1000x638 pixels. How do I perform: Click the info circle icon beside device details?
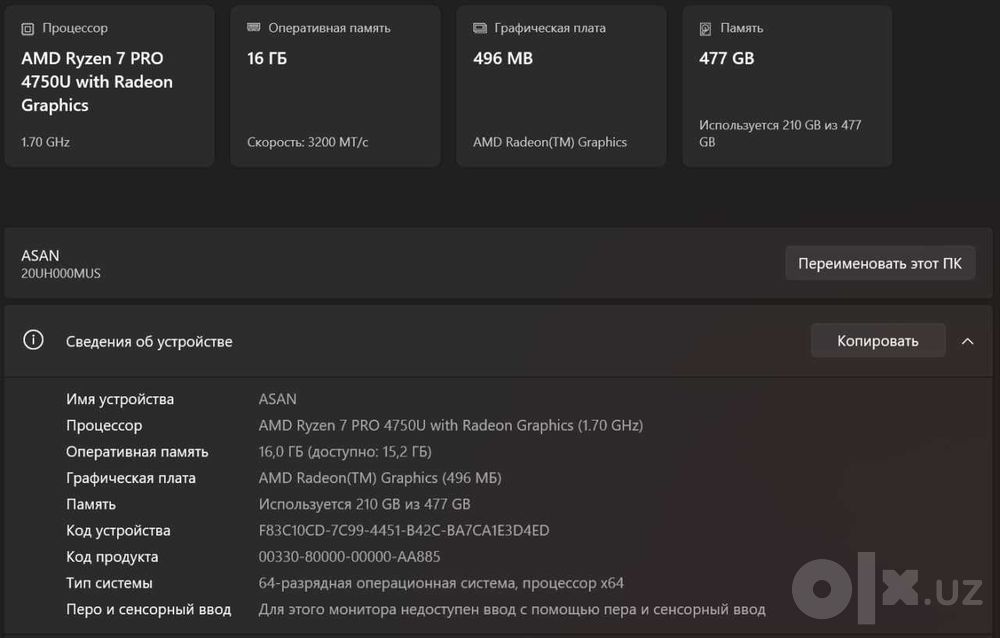pyautogui.click(x=33, y=340)
